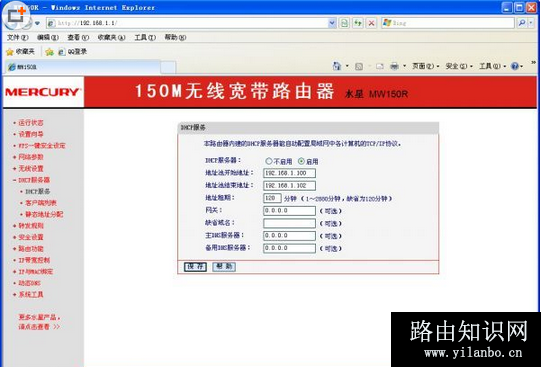This screenshot has height=367, width=541.
Task: Open the 工具(O) command bar dropdown
Action: (492, 66)
